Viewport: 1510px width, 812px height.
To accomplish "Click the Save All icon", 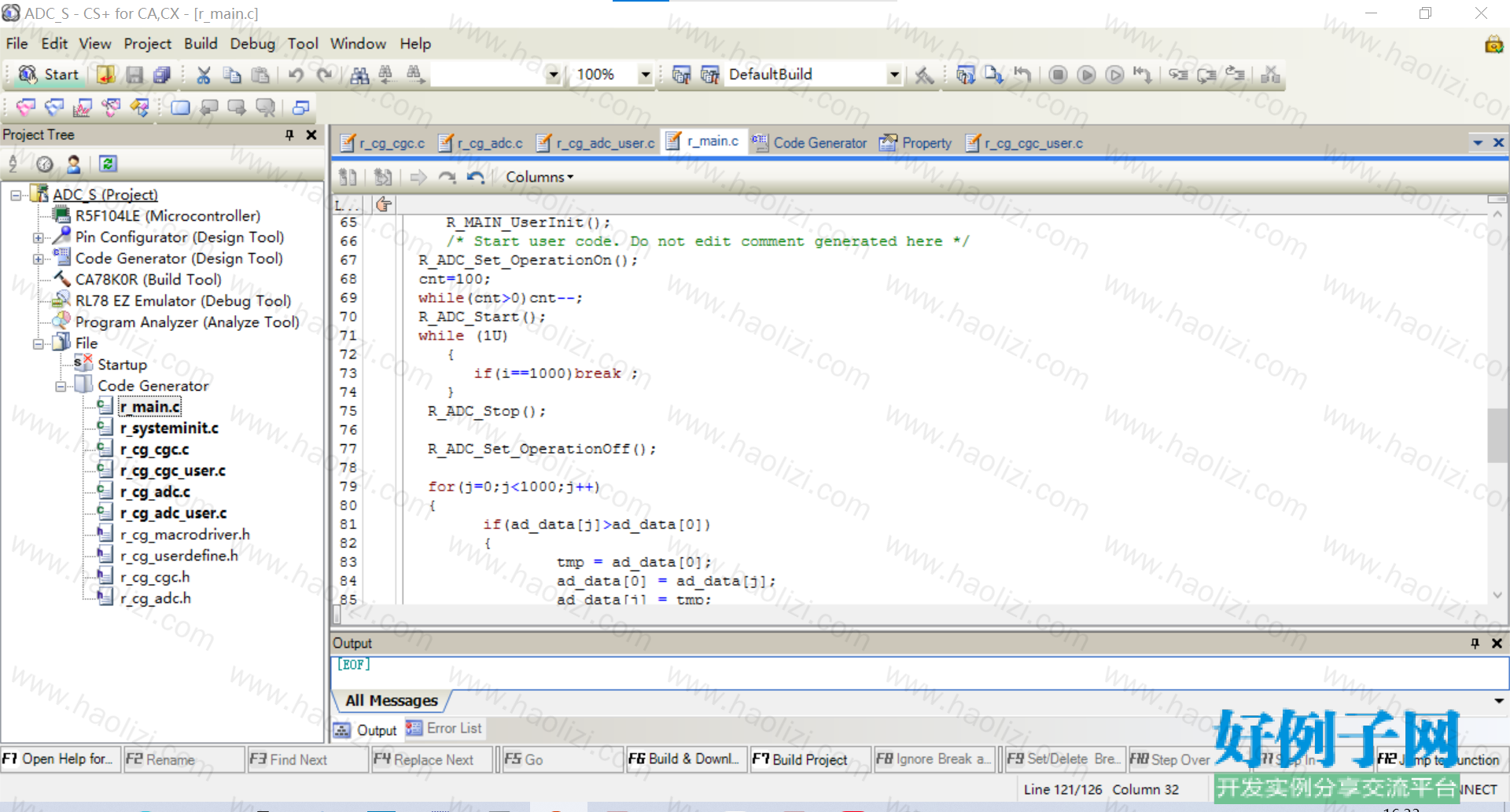I will coord(162,75).
